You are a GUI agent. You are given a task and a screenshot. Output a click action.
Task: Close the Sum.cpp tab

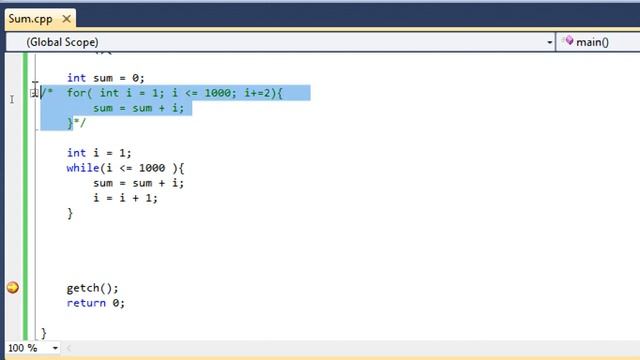tap(67, 19)
